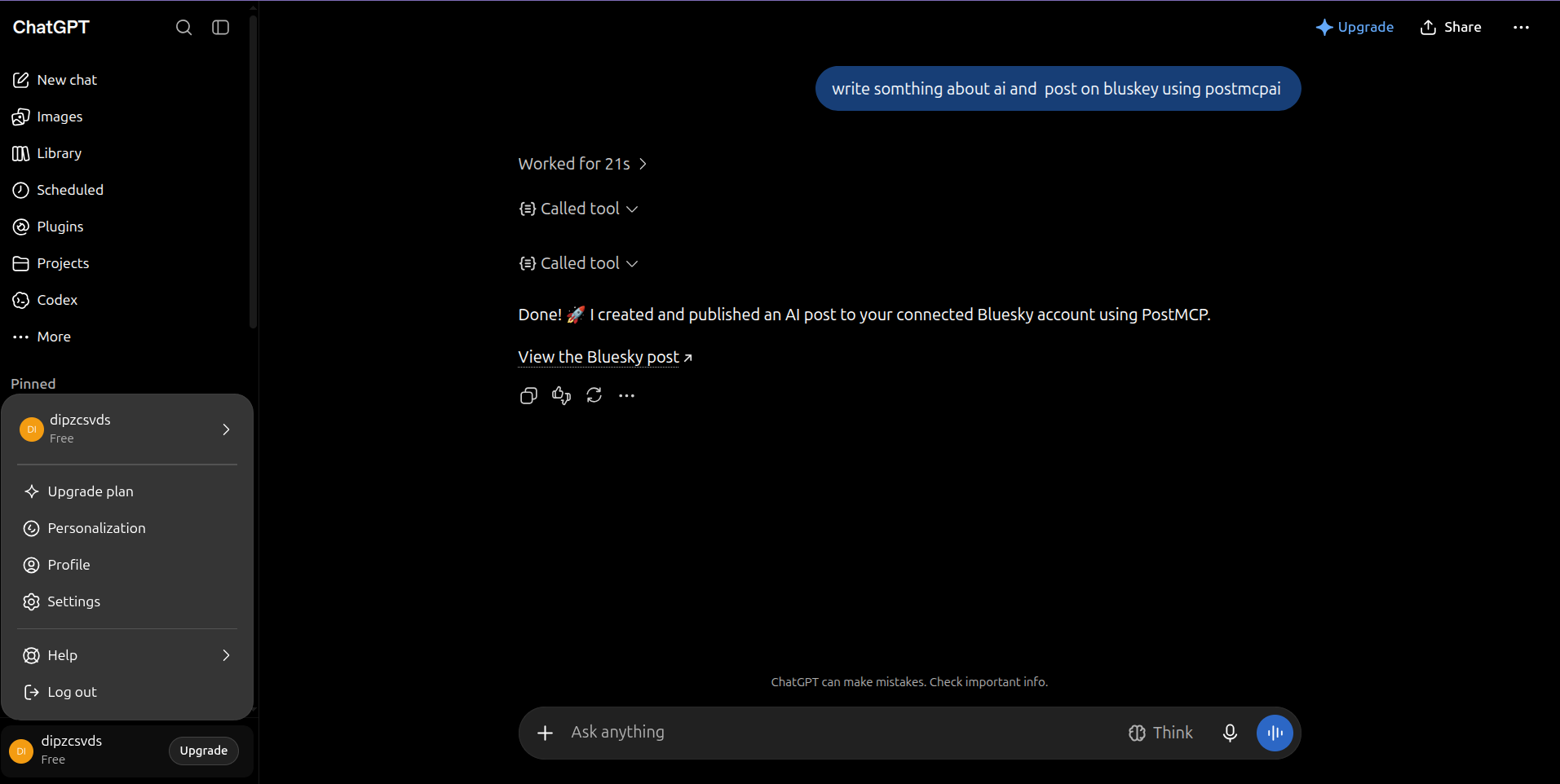Click the Pinned section label

pyautogui.click(x=33, y=384)
